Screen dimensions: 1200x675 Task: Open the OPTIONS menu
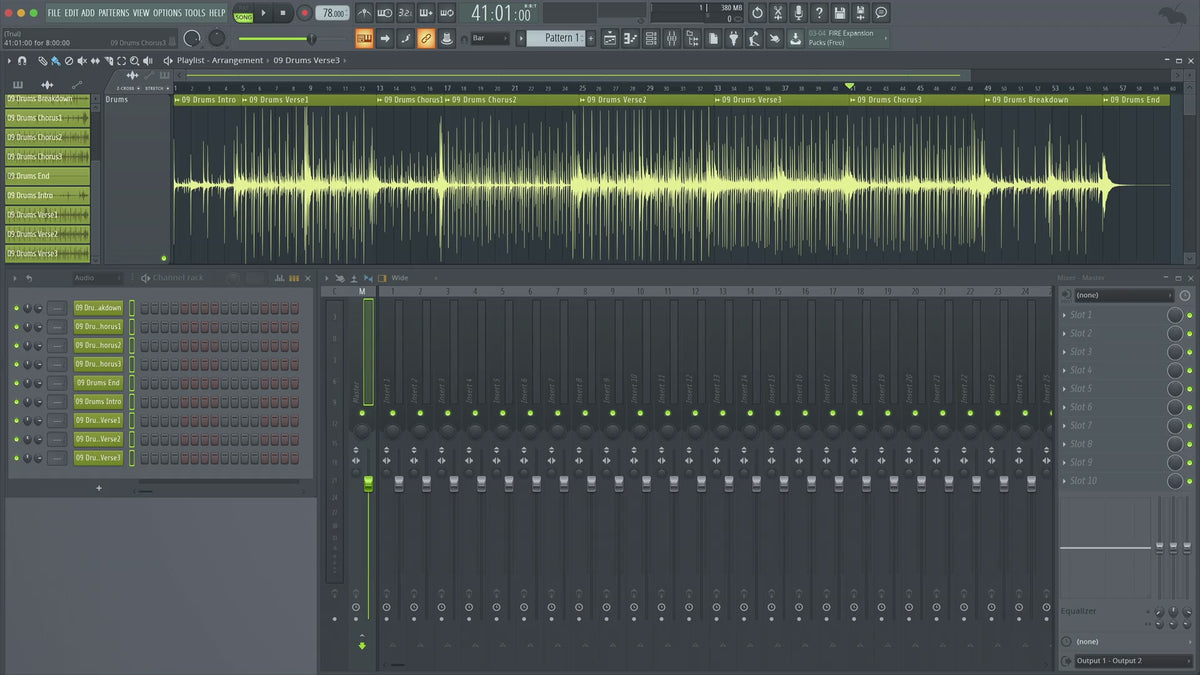point(167,13)
